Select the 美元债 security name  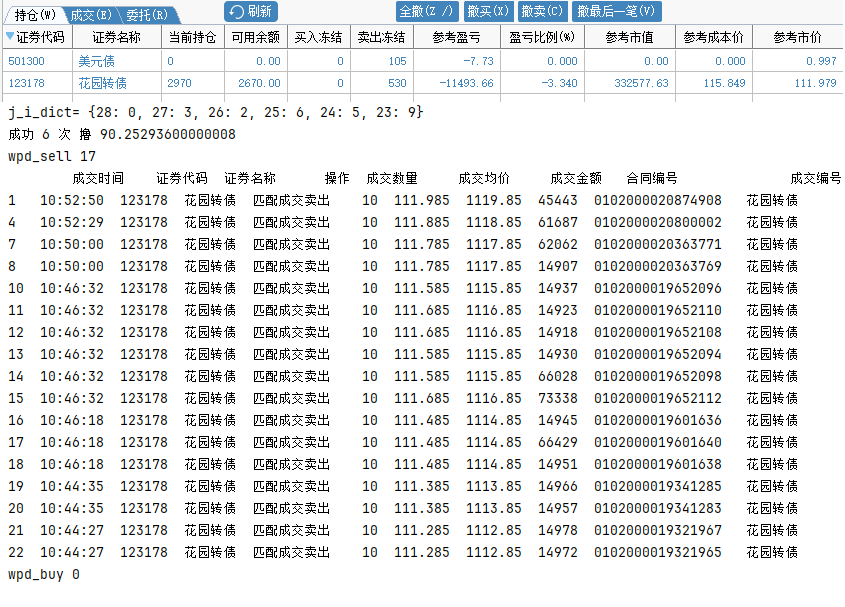pyautogui.click(x=96, y=61)
